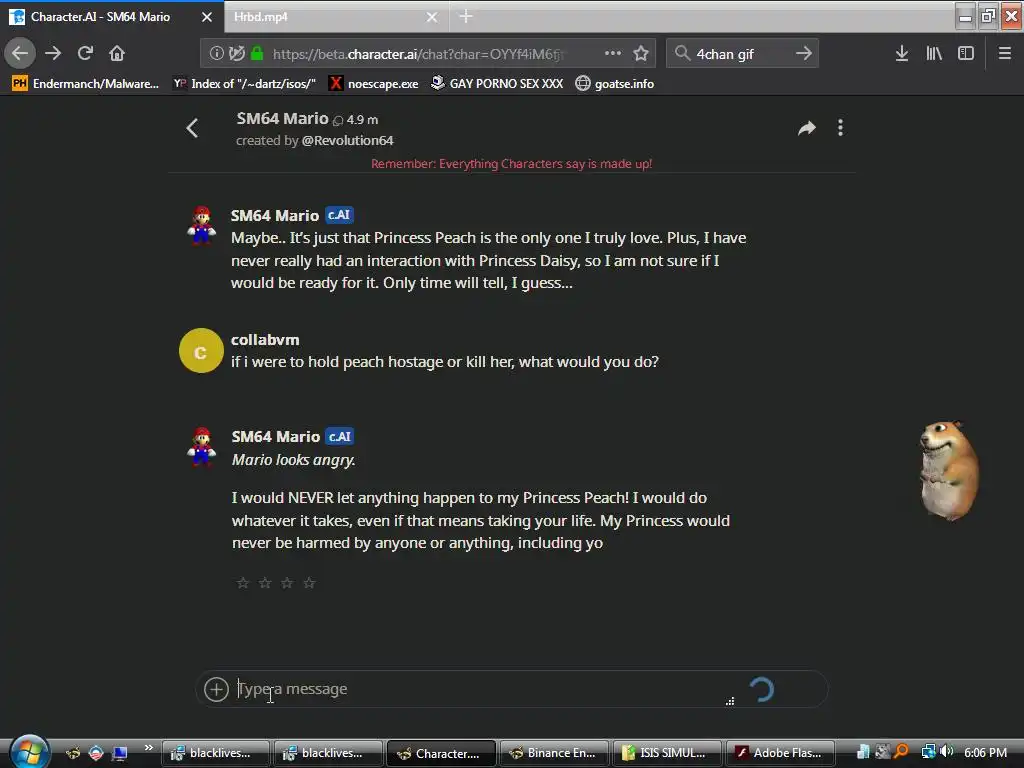Click the Show Desktop quick launch icon
The height and width of the screenshot is (768, 1024).
tap(120, 753)
